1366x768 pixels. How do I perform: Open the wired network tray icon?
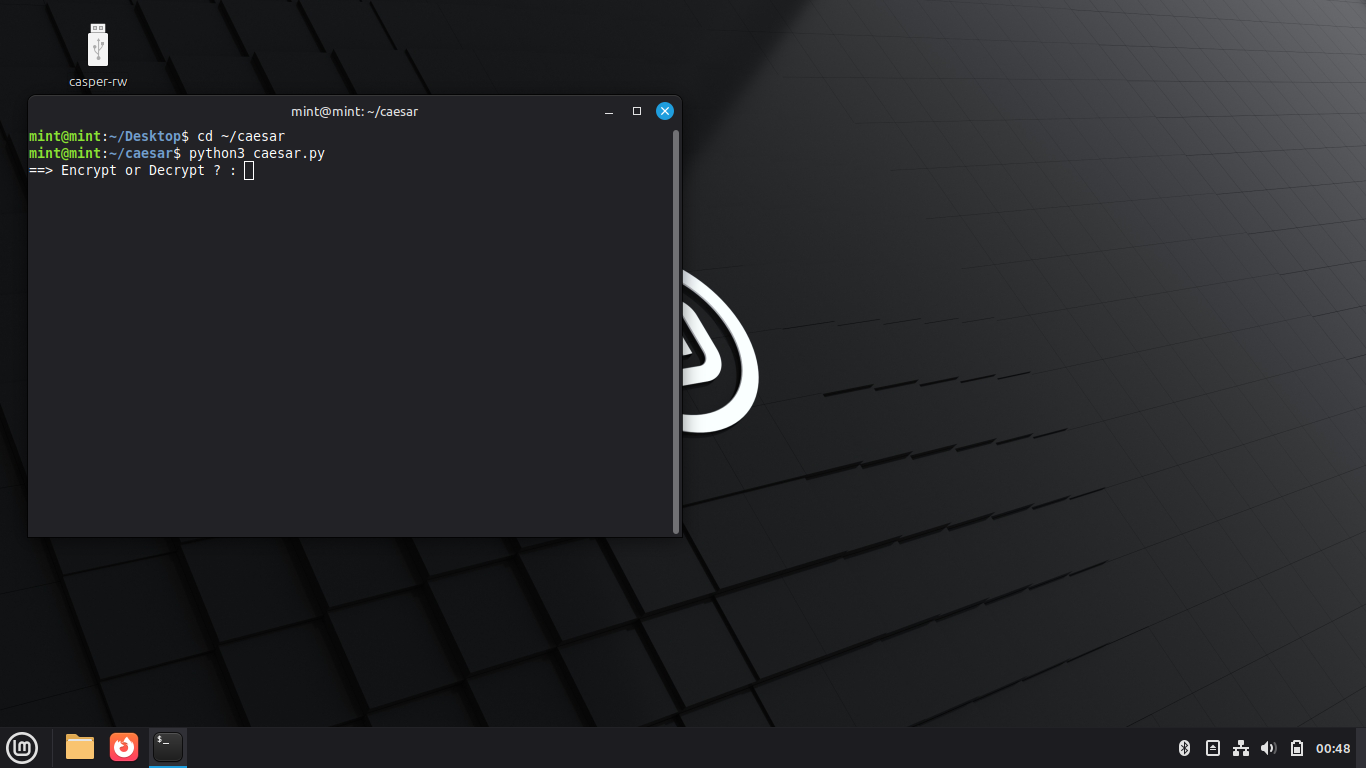pos(1241,748)
